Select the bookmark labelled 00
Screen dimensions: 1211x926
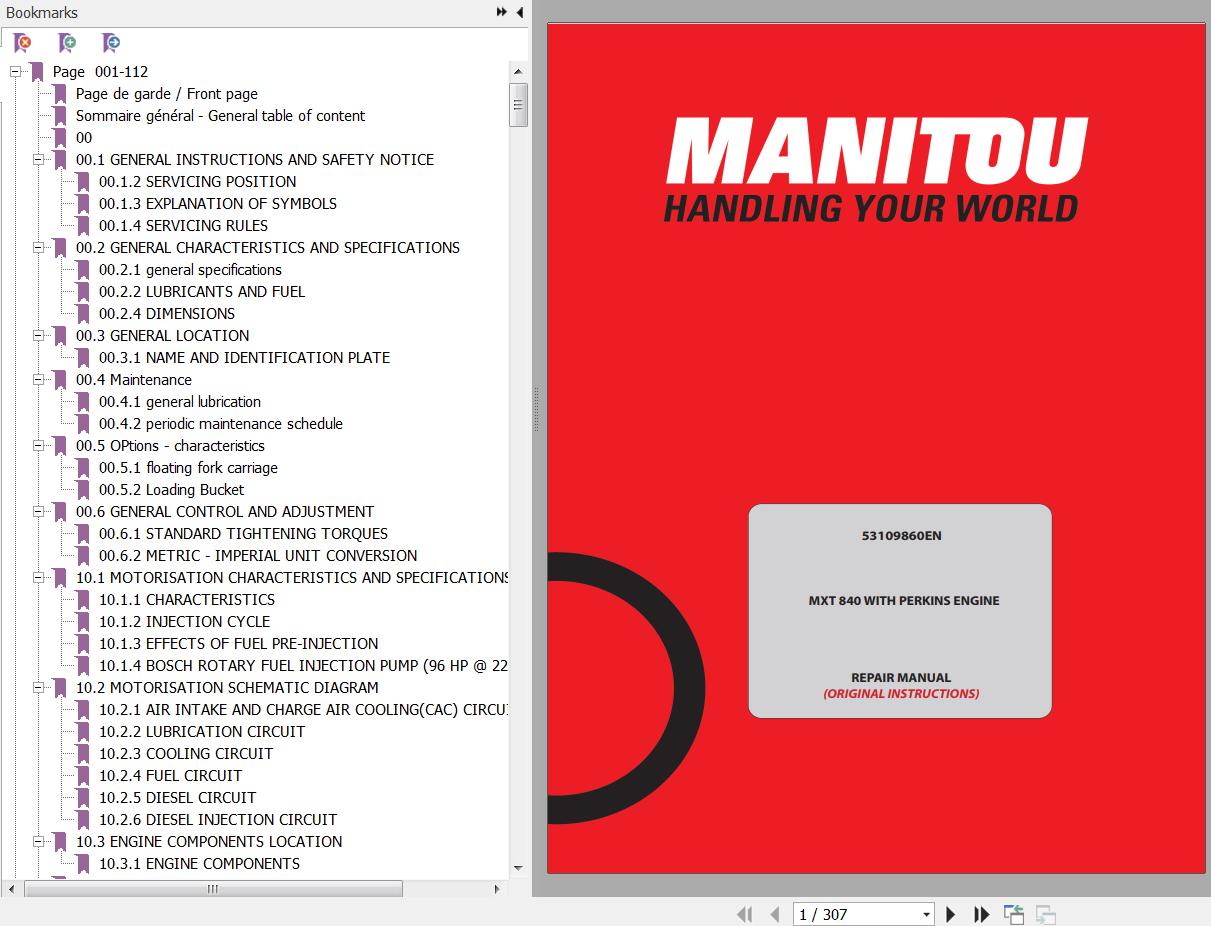pyautogui.click(x=84, y=138)
